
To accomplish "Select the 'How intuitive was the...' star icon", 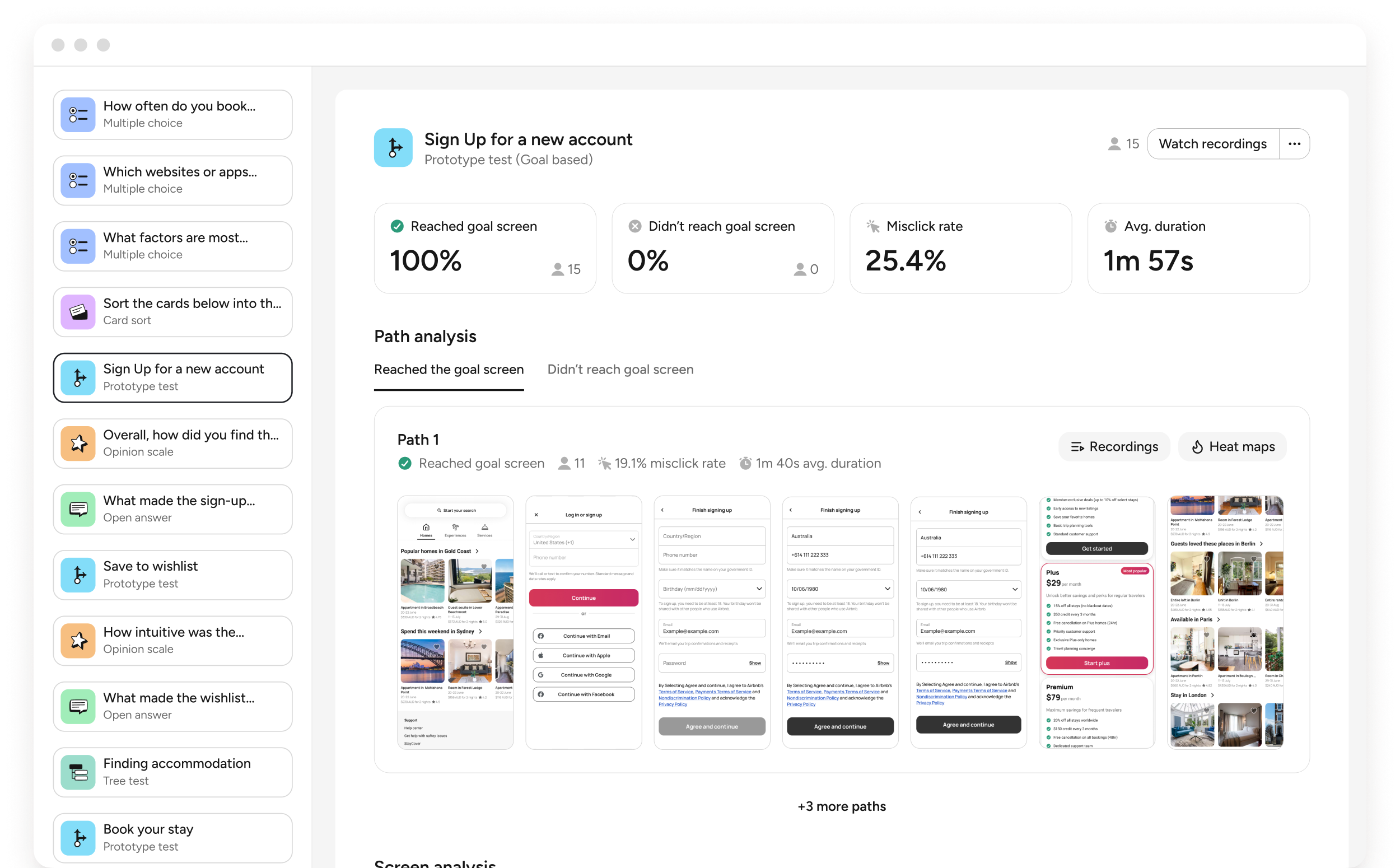I will (x=78, y=641).
